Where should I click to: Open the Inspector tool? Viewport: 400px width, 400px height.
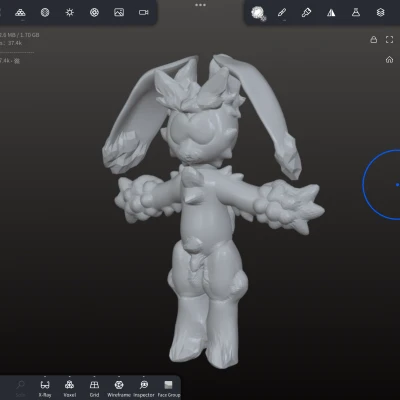(144, 388)
